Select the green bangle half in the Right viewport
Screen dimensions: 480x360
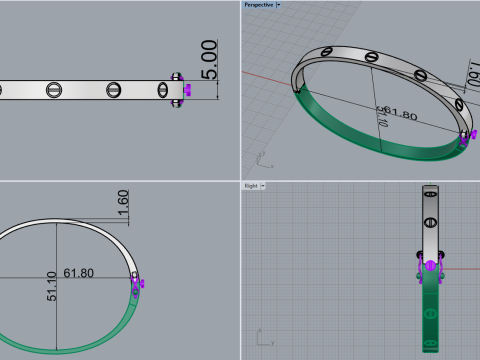tap(430, 317)
